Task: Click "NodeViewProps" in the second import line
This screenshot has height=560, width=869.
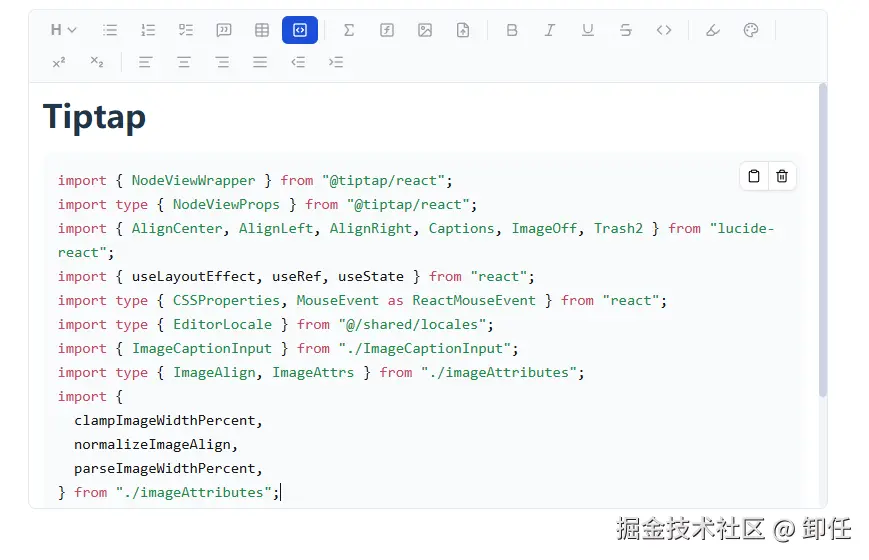Action: click(x=226, y=205)
